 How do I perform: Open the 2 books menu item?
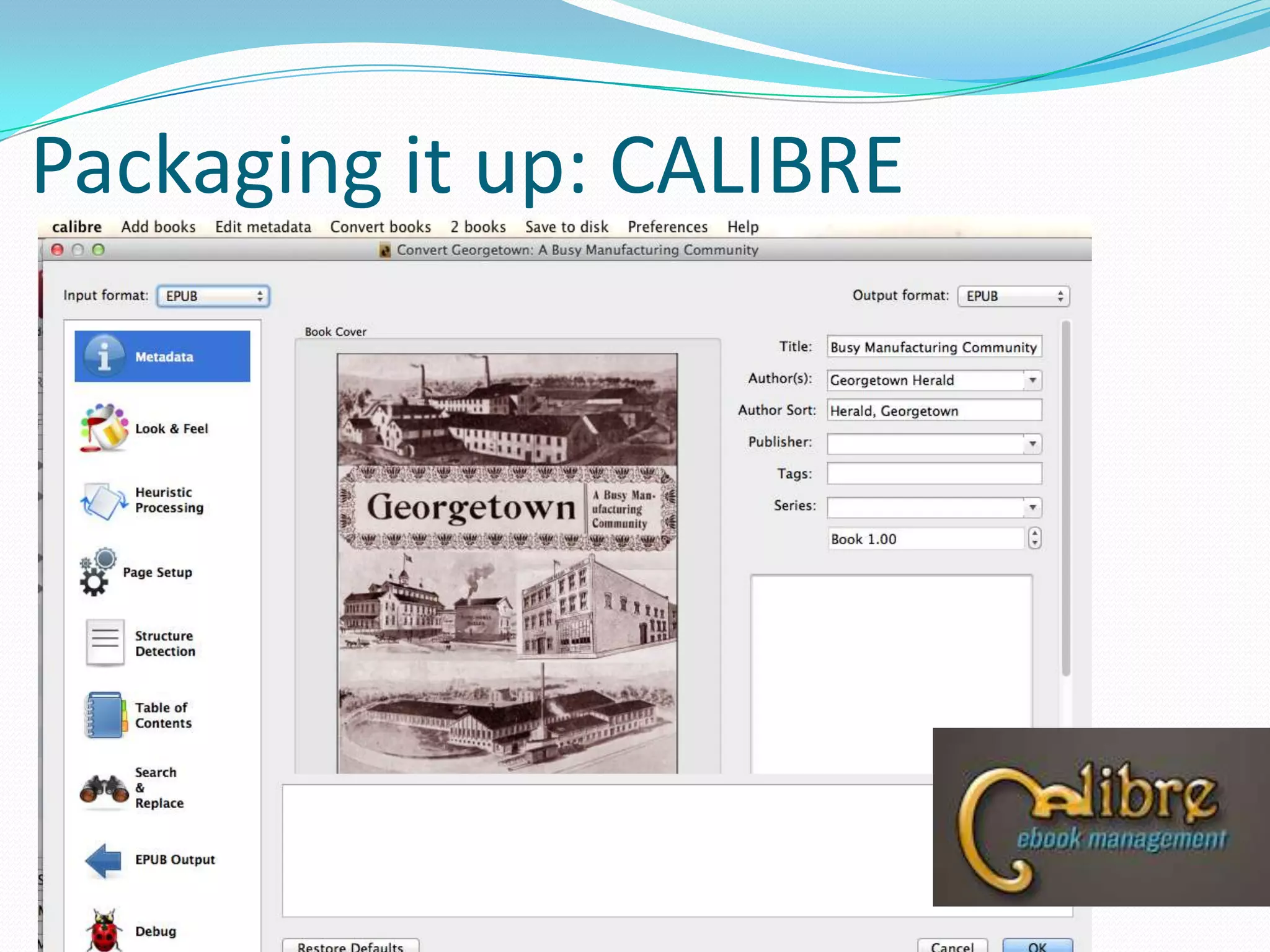[478, 227]
